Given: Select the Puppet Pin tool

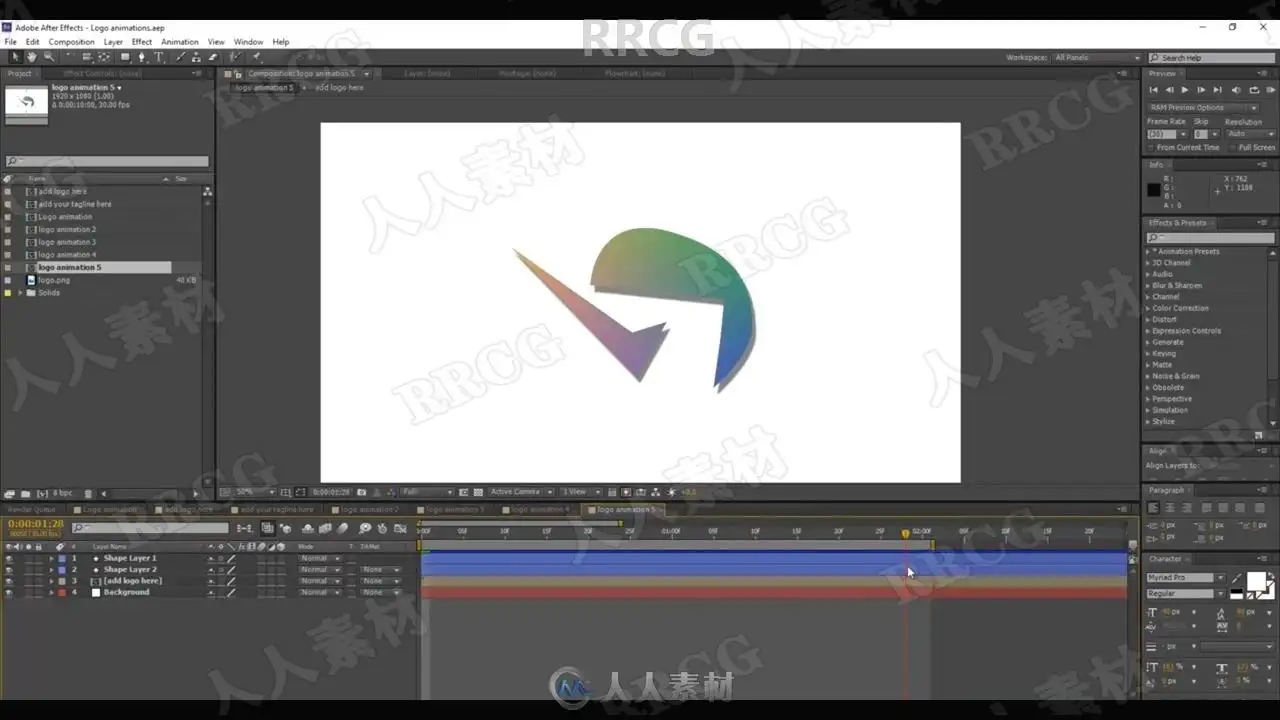Looking at the screenshot, I should (256, 57).
